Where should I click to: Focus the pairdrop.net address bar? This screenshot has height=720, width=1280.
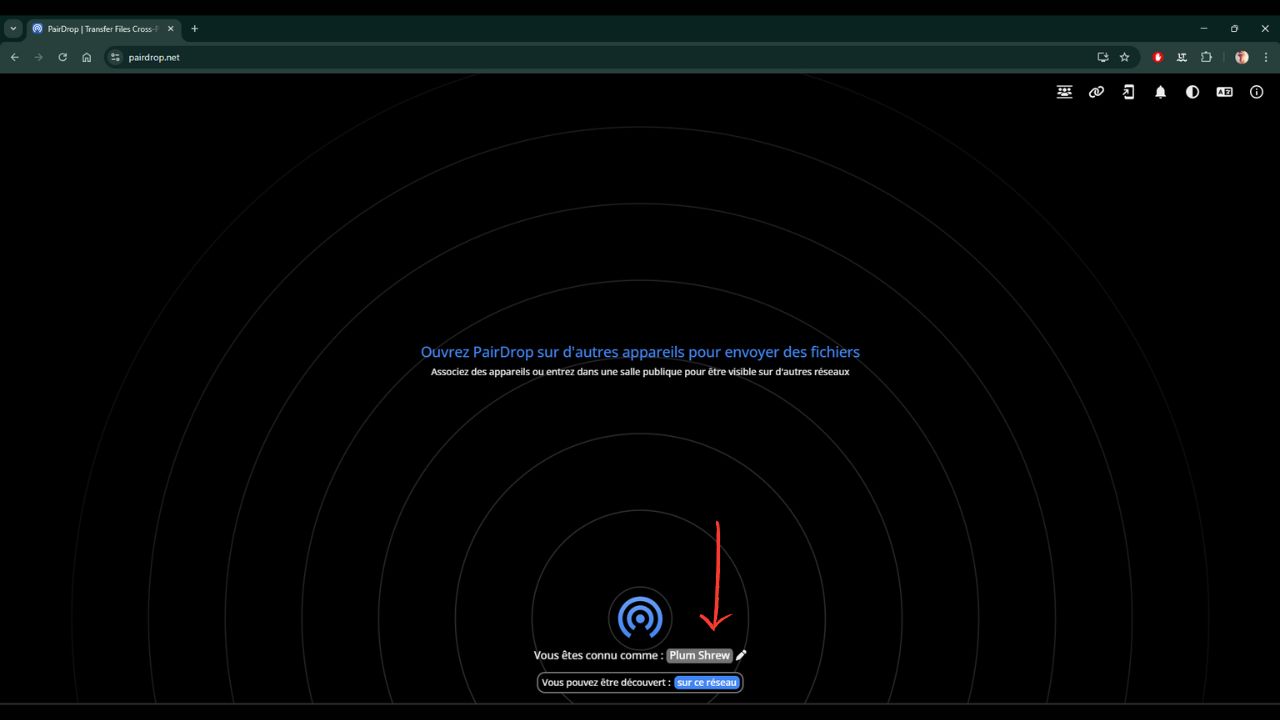click(620, 57)
